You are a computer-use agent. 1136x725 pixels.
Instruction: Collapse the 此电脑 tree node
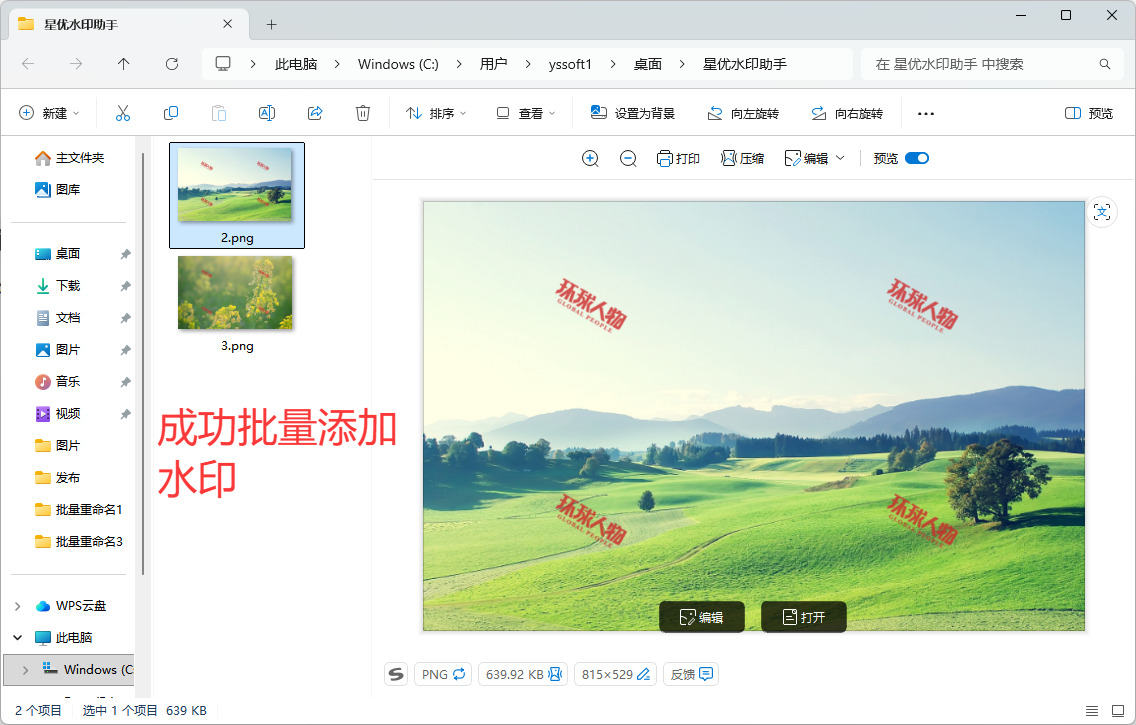[x=18, y=638]
